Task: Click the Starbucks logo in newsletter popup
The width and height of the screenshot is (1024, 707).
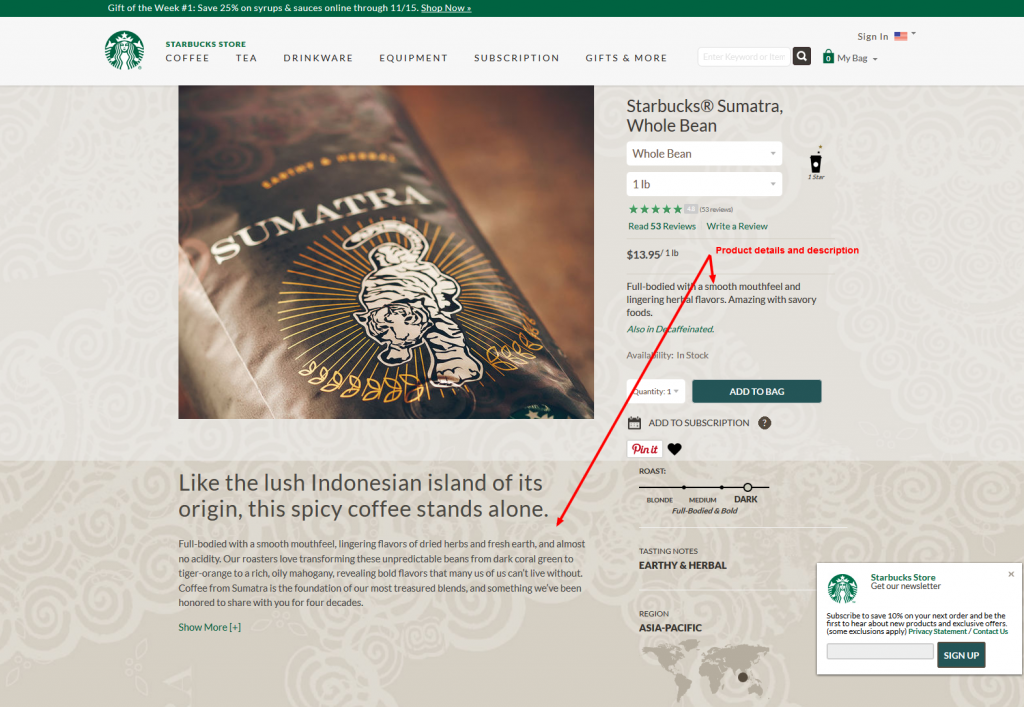Action: click(x=842, y=588)
